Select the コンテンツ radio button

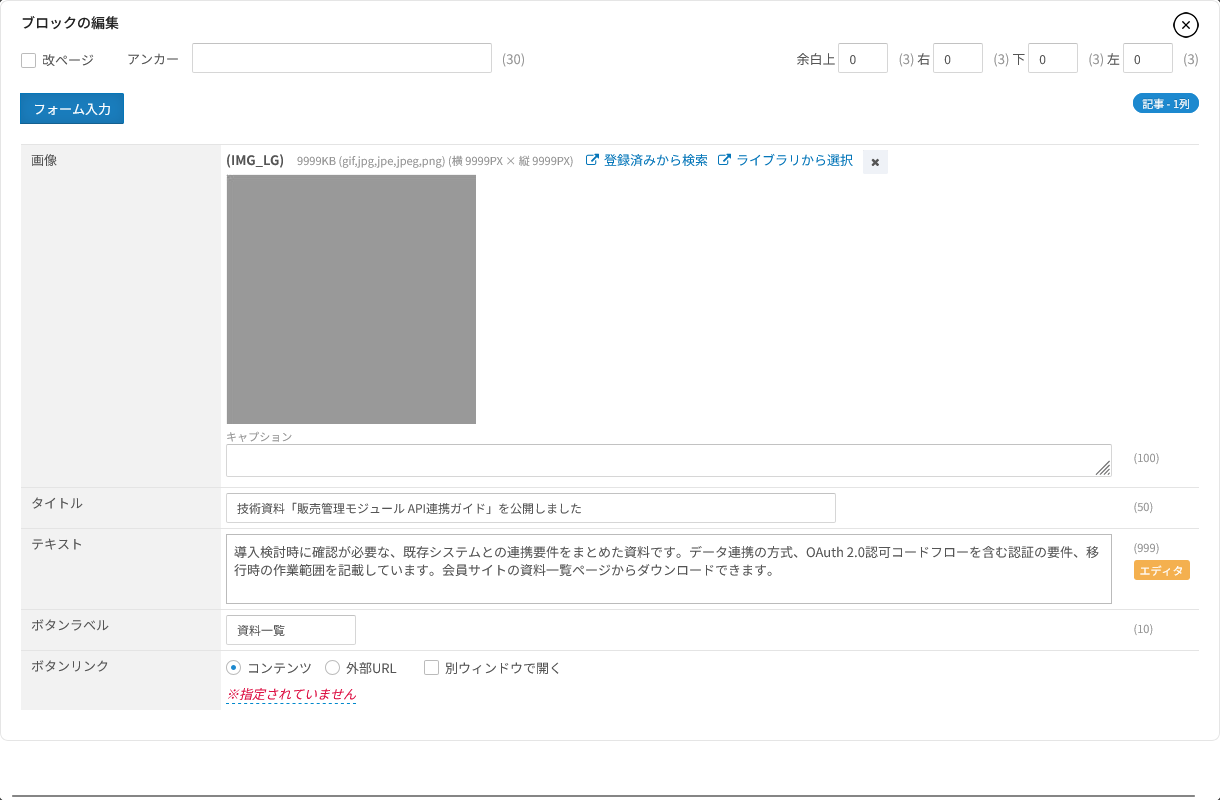pos(234,668)
